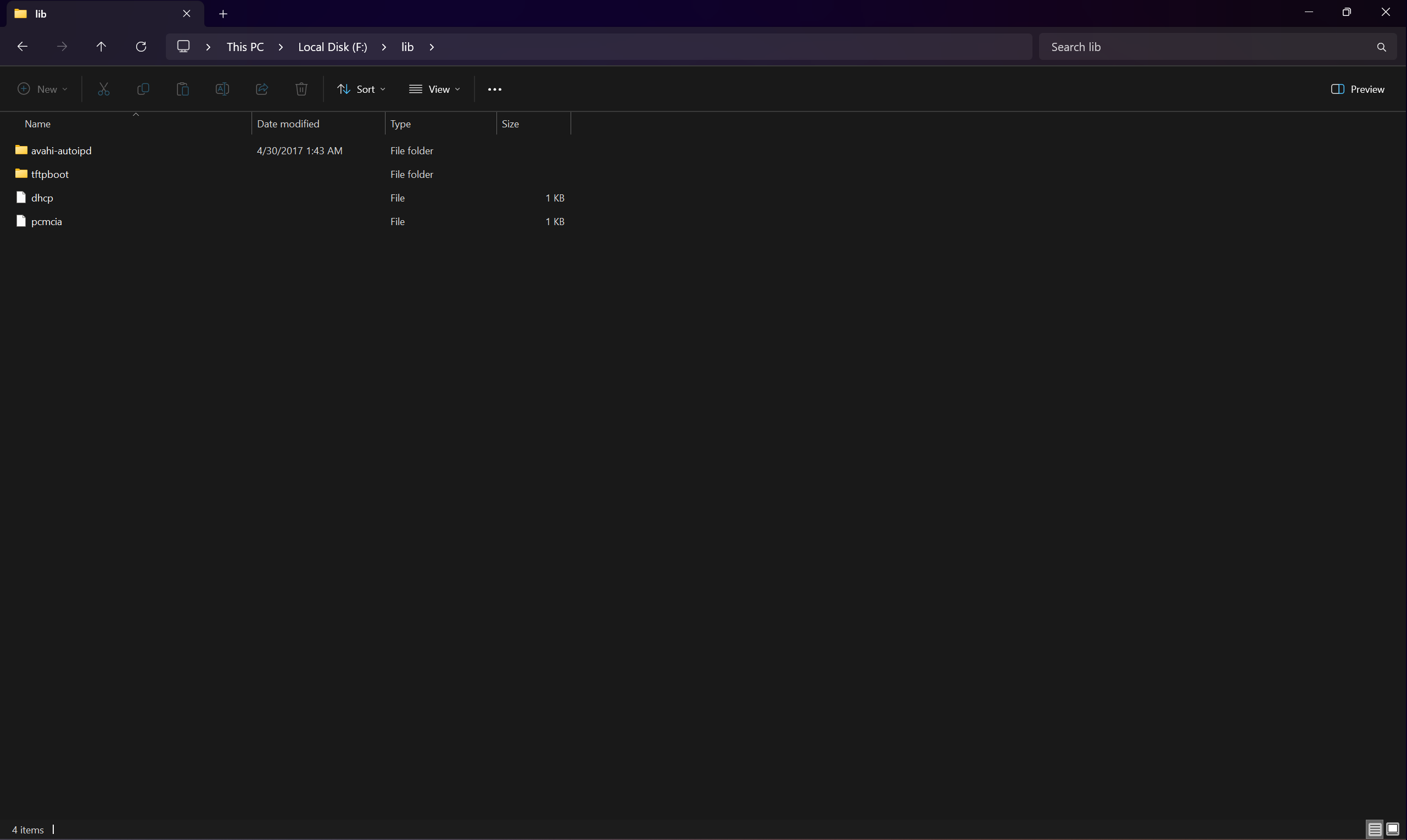Expand the New item dropdown
Image resolution: width=1407 pixels, height=840 pixels.
click(42, 89)
